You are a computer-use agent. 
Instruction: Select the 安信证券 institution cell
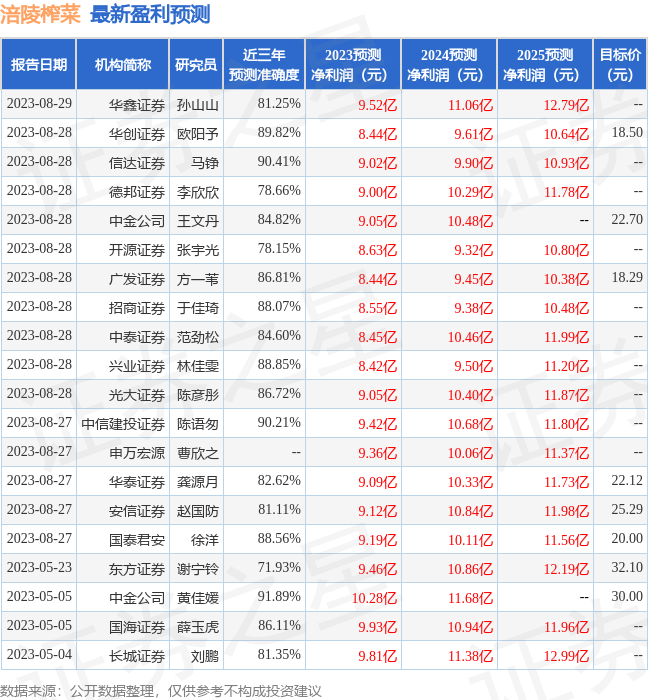pos(123,510)
